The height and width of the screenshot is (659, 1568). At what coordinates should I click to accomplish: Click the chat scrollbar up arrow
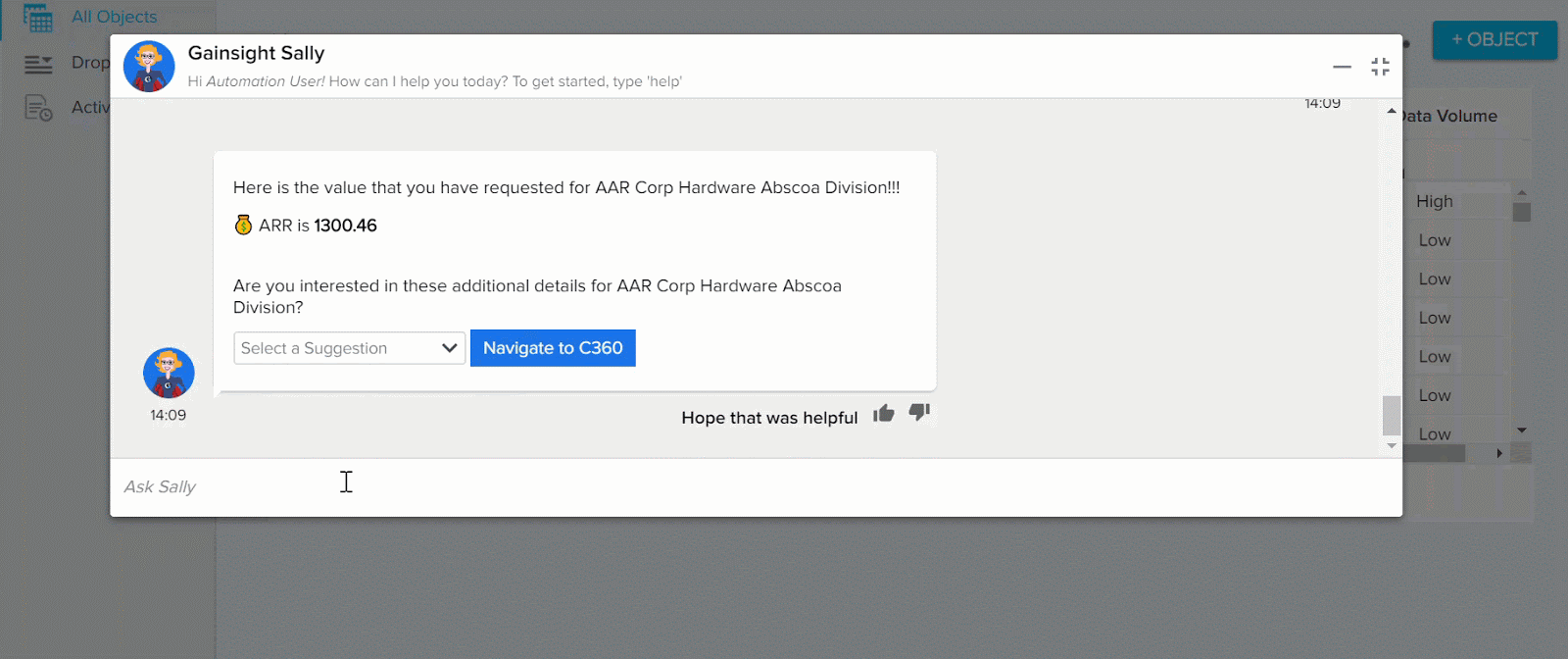[1392, 111]
